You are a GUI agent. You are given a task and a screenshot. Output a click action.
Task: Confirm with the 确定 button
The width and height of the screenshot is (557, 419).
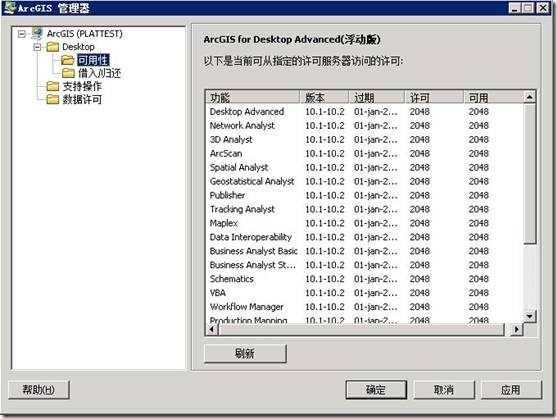click(x=376, y=390)
